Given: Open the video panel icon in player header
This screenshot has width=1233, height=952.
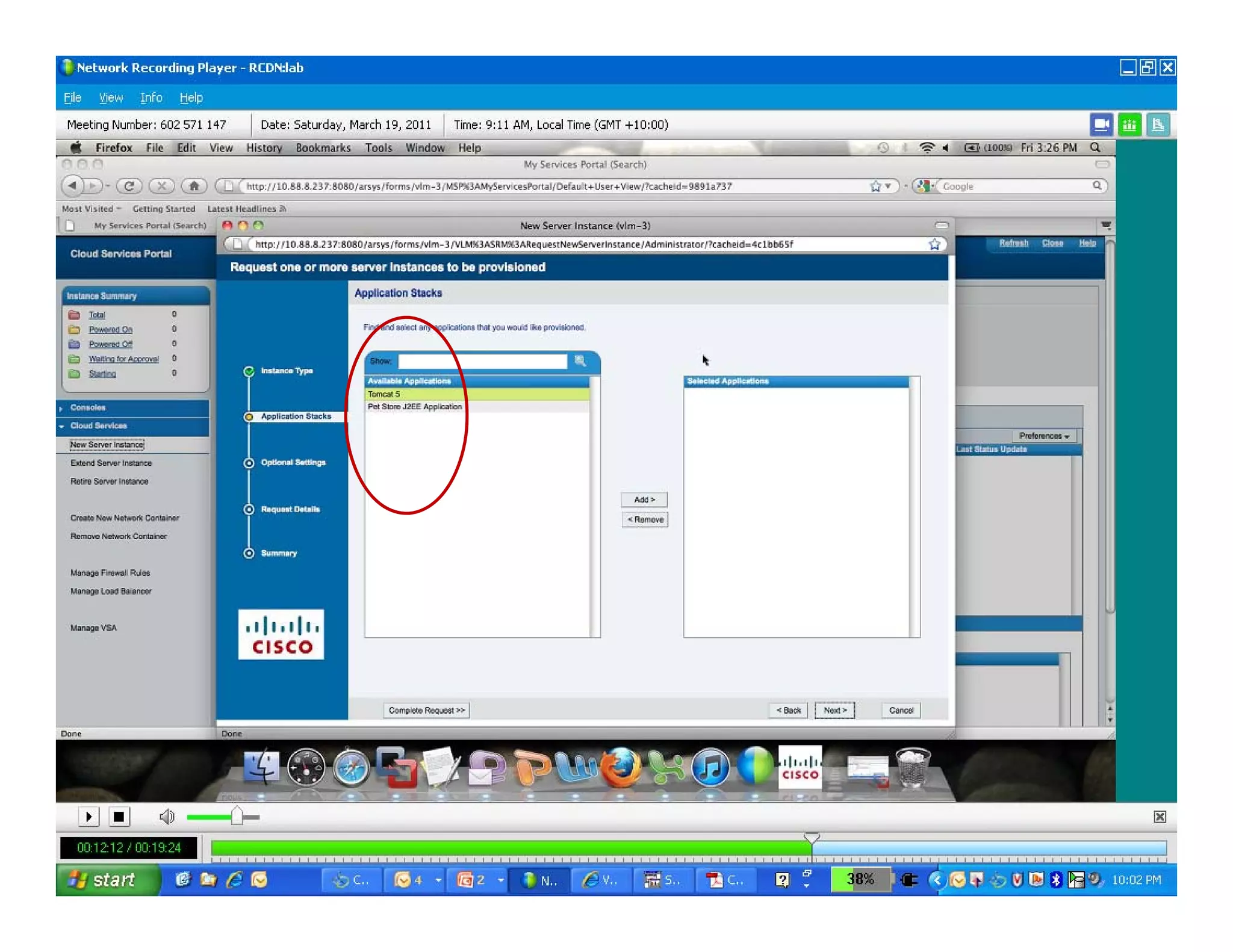Looking at the screenshot, I should click(x=1101, y=125).
